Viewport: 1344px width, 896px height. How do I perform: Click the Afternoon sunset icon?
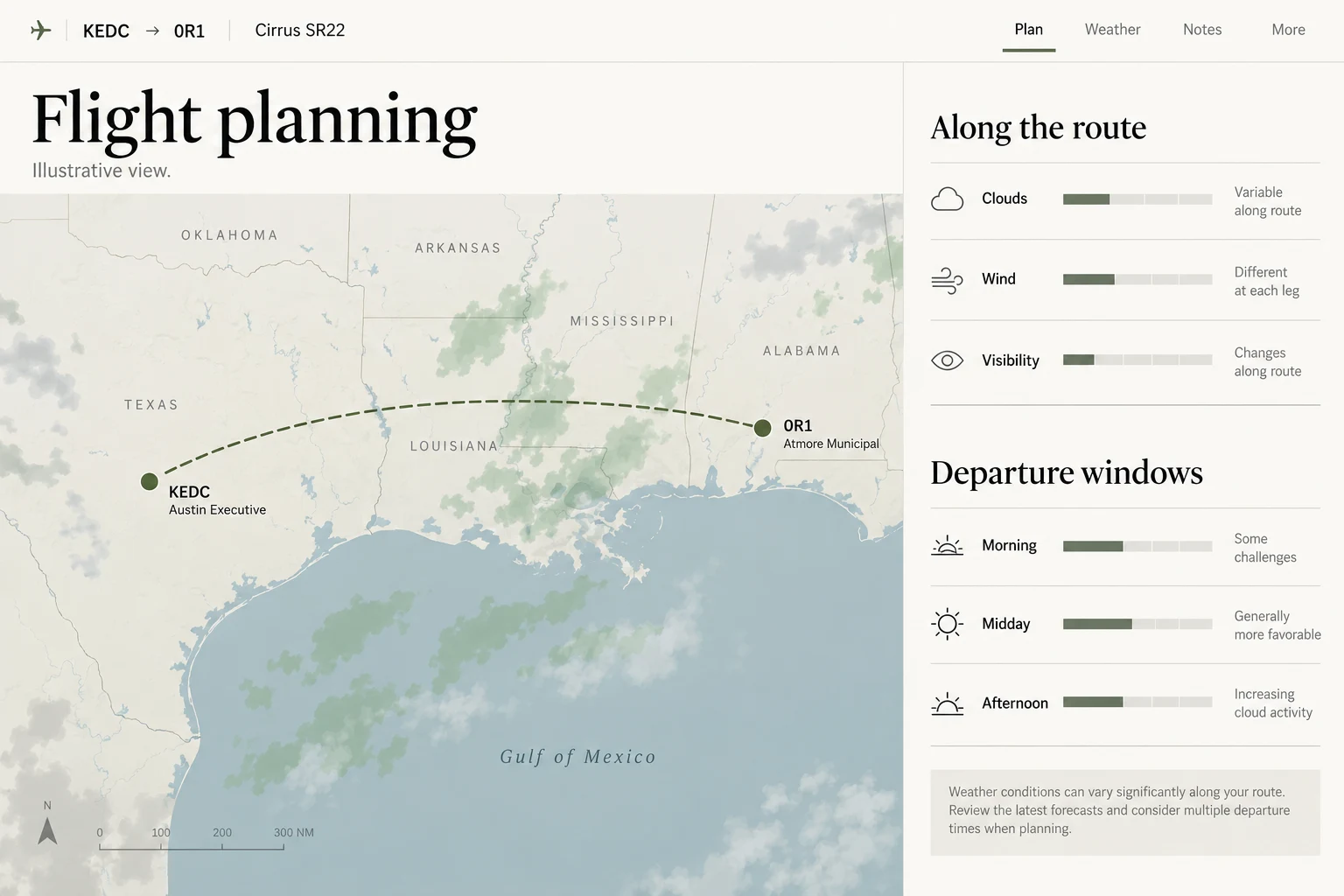947,703
